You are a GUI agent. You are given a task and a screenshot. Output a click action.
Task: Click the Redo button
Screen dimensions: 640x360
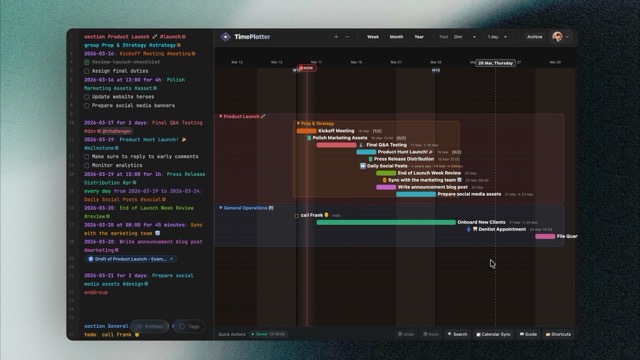(x=431, y=334)
